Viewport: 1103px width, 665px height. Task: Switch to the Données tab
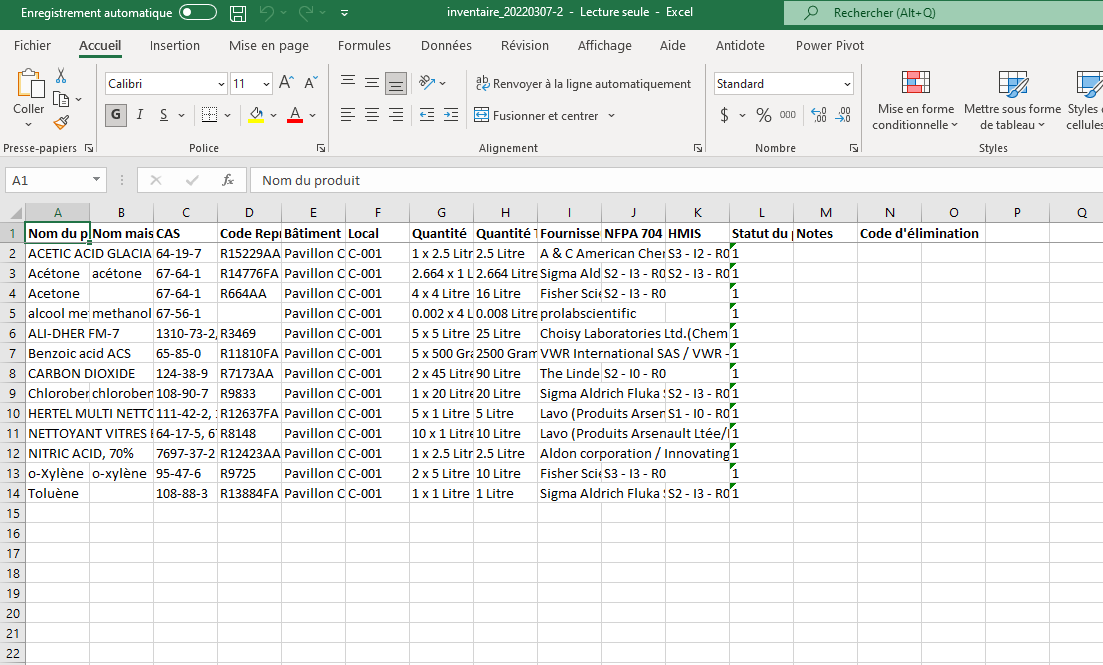pos(446,46)
